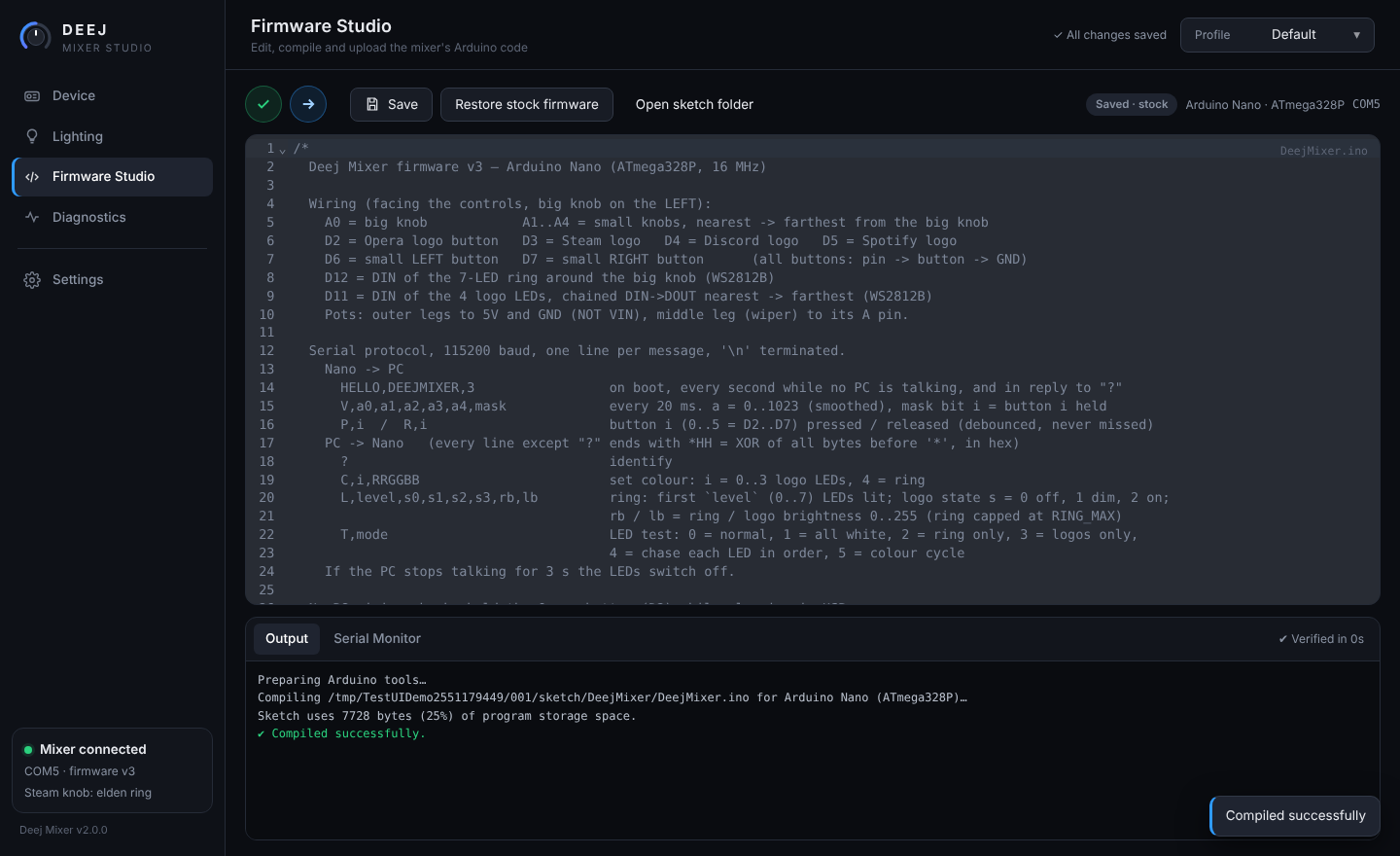
Task: Click the Lighting bulb icon
Action: pyautogui.click(x=32, y=137)
